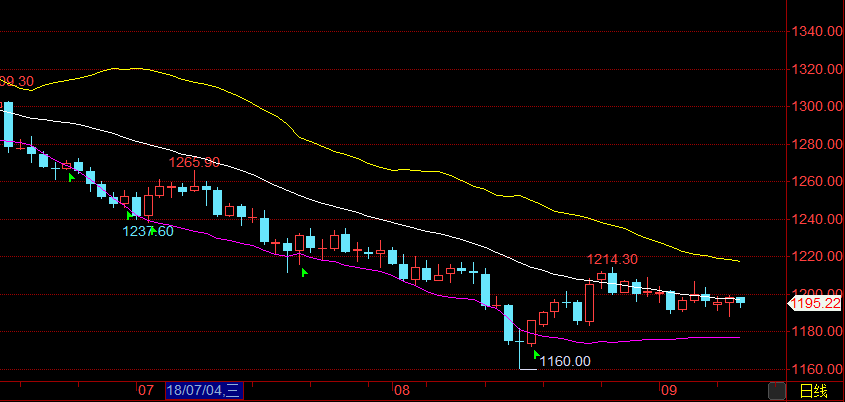The width and height of the screenshot is (845, 402).
Task: Click the 日线 period button
Action: pos(813,391)
